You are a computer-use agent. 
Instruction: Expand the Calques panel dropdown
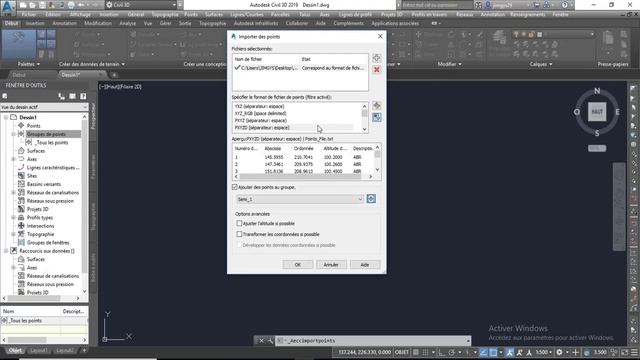(541, 64)
